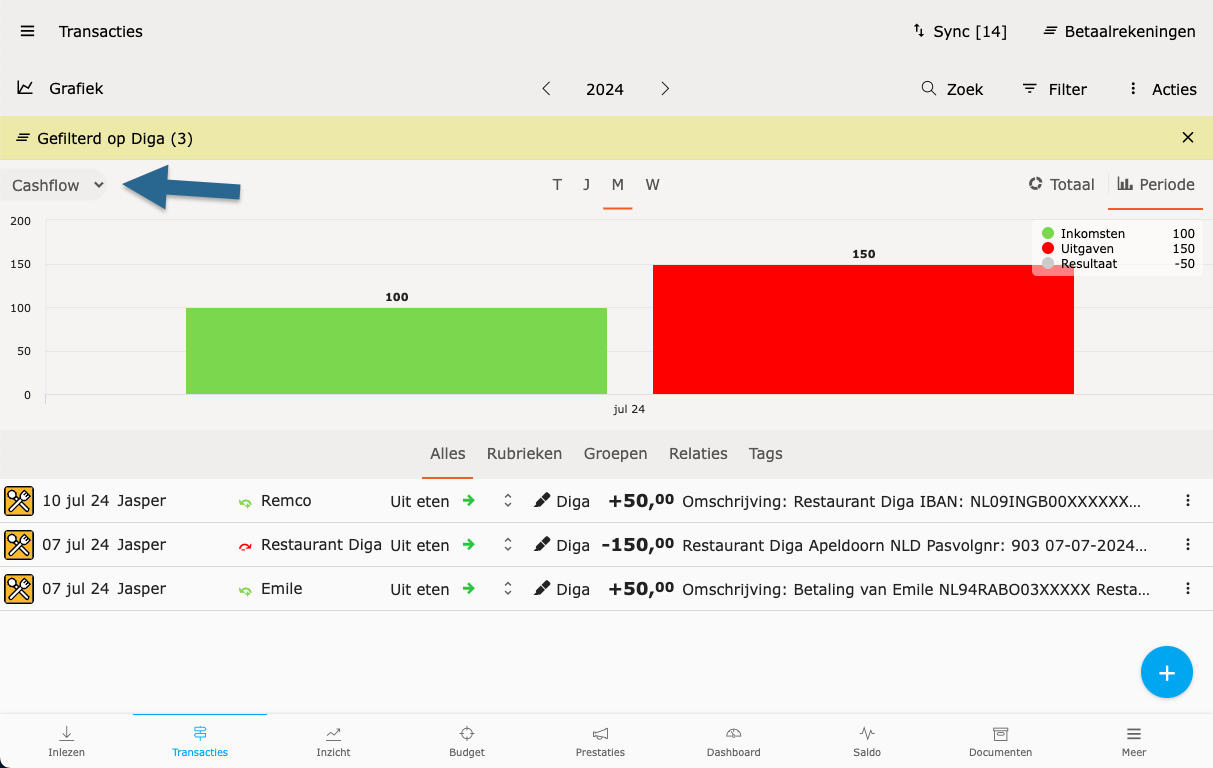This screenshot has height=768, width=1213.
Task: Expand the up-down chevron in Restaurant Diga row
Action: 508,545
